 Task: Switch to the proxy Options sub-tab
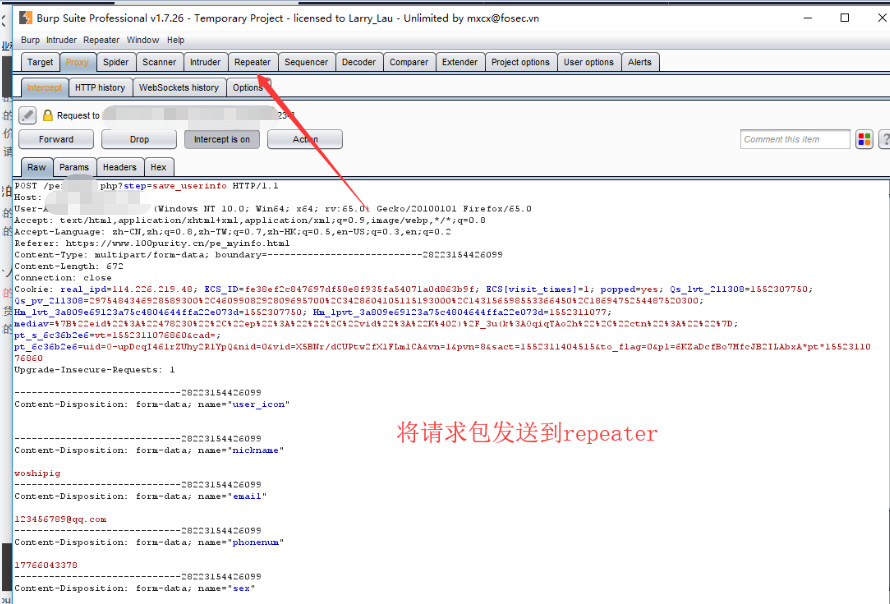[x=248, y=87]
